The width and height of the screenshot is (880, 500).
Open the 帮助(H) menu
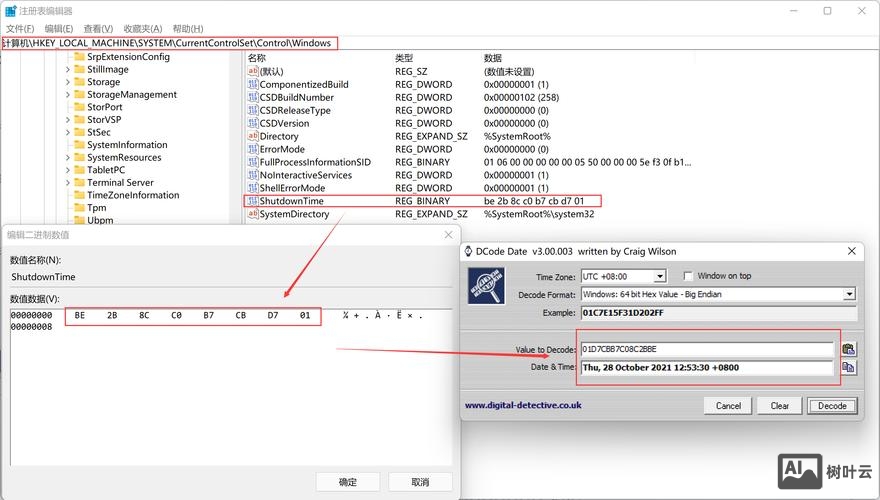(188, 29)
